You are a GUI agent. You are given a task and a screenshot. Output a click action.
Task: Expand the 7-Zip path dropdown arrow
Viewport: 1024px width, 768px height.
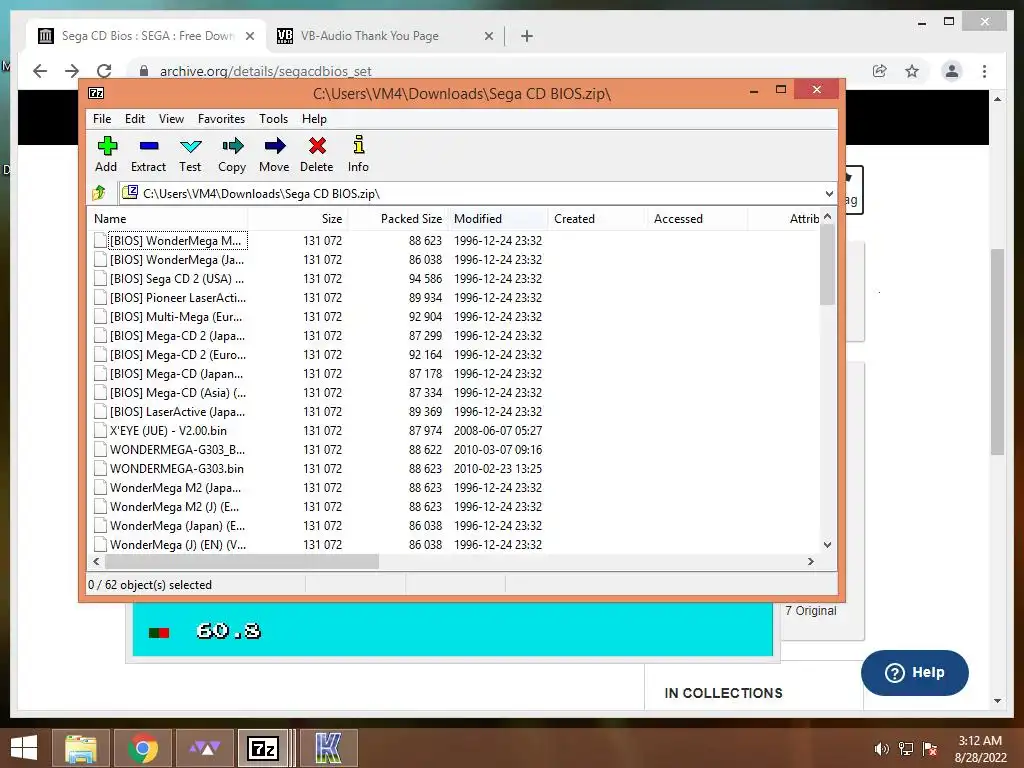(829, 193)
